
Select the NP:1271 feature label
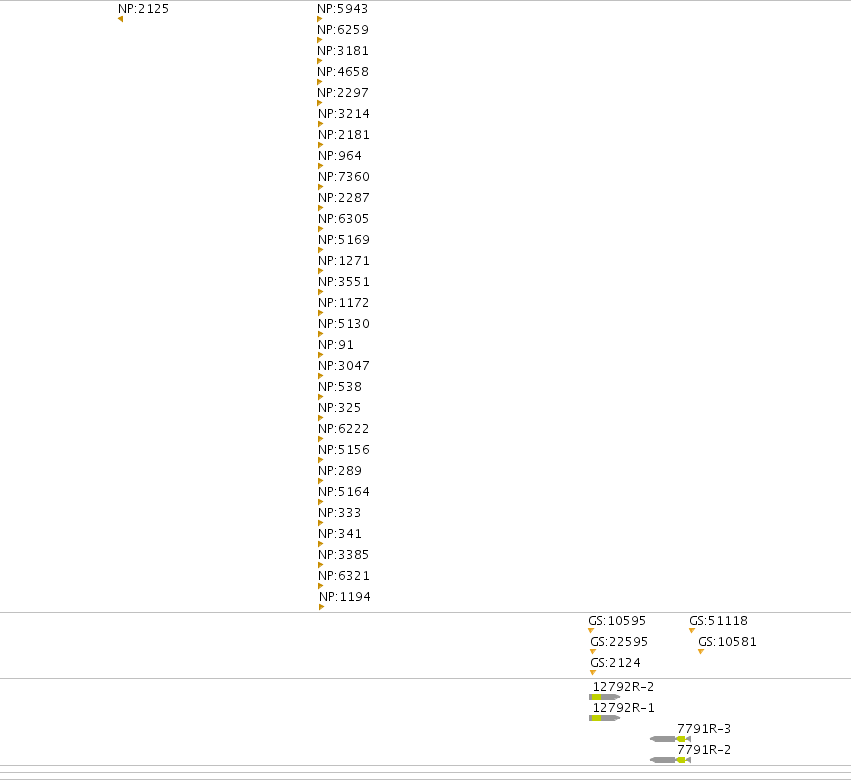click(x=344, y=261)
